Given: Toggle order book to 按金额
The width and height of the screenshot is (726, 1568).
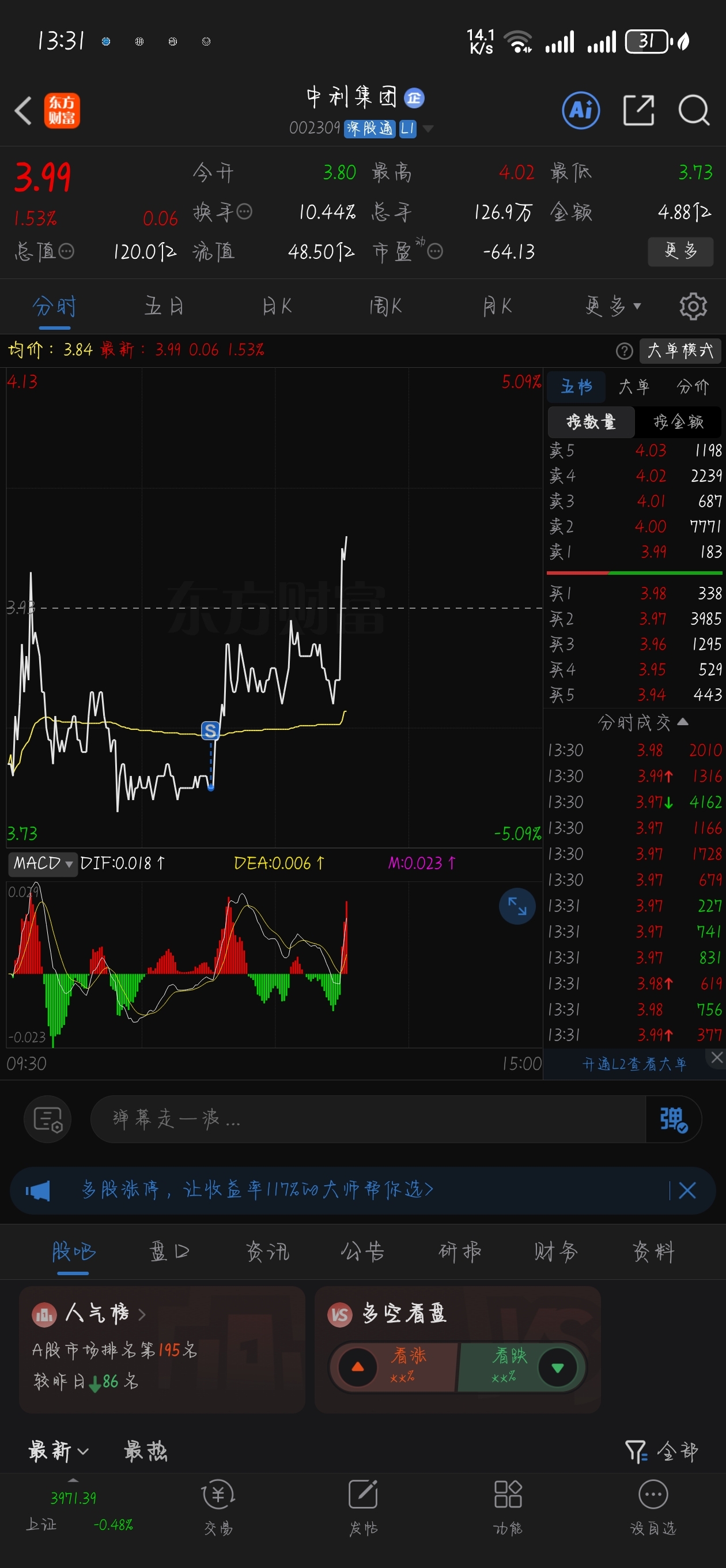Looking at the screenshot, I should click(679, 422).
